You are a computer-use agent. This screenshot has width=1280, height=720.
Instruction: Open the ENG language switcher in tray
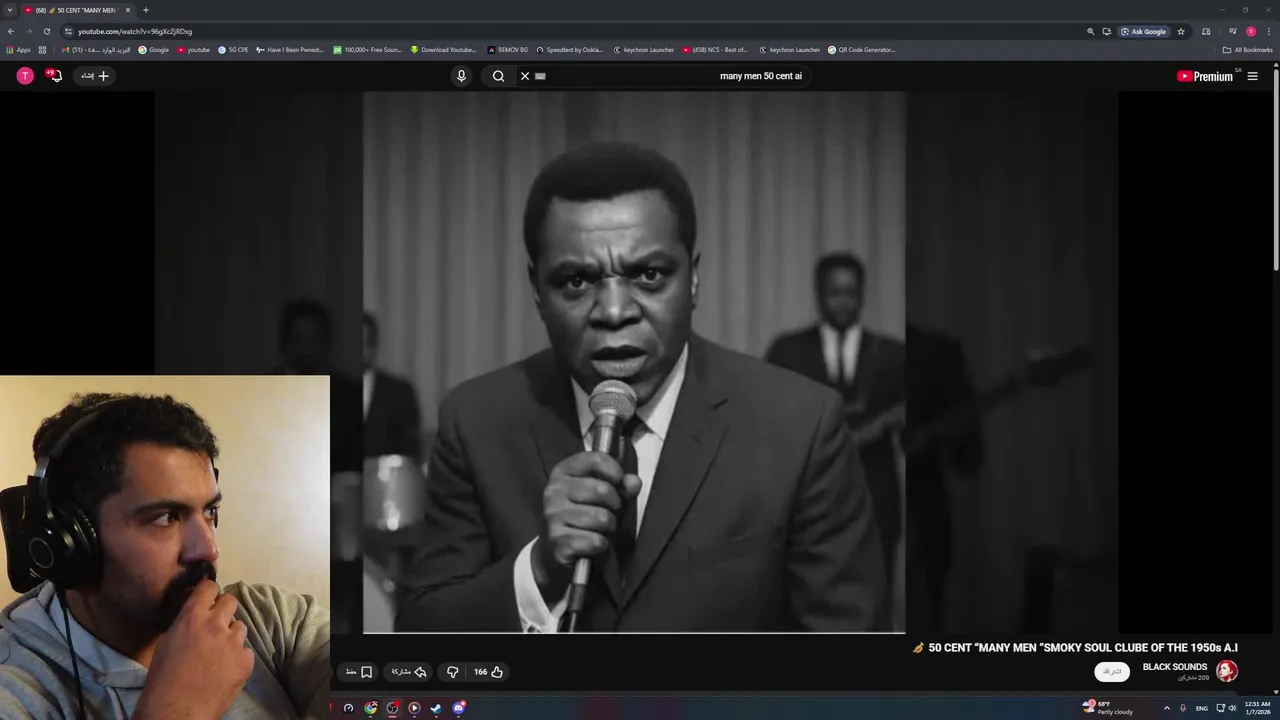pos(1201,708)
